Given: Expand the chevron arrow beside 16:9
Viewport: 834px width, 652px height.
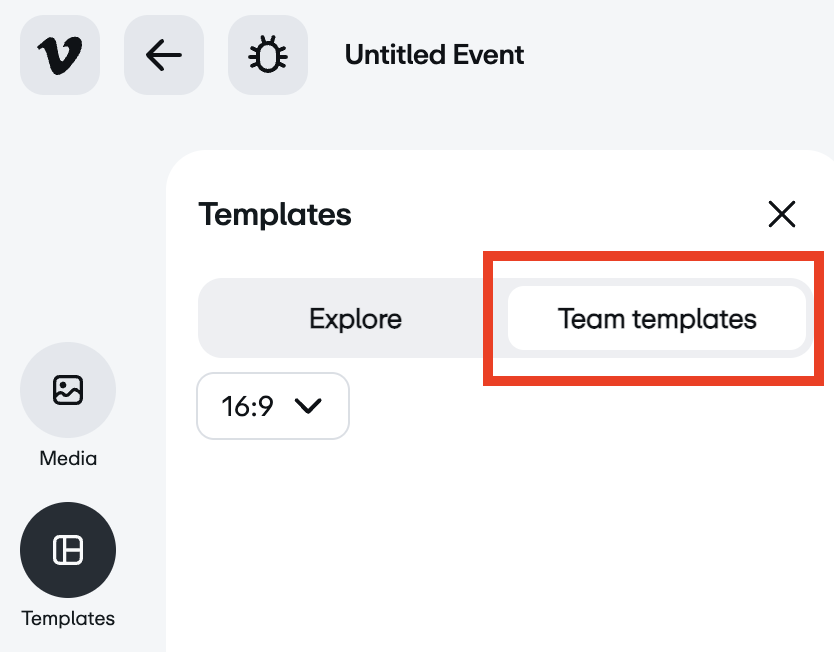Looking at the screenshot, I should [309, 406].
